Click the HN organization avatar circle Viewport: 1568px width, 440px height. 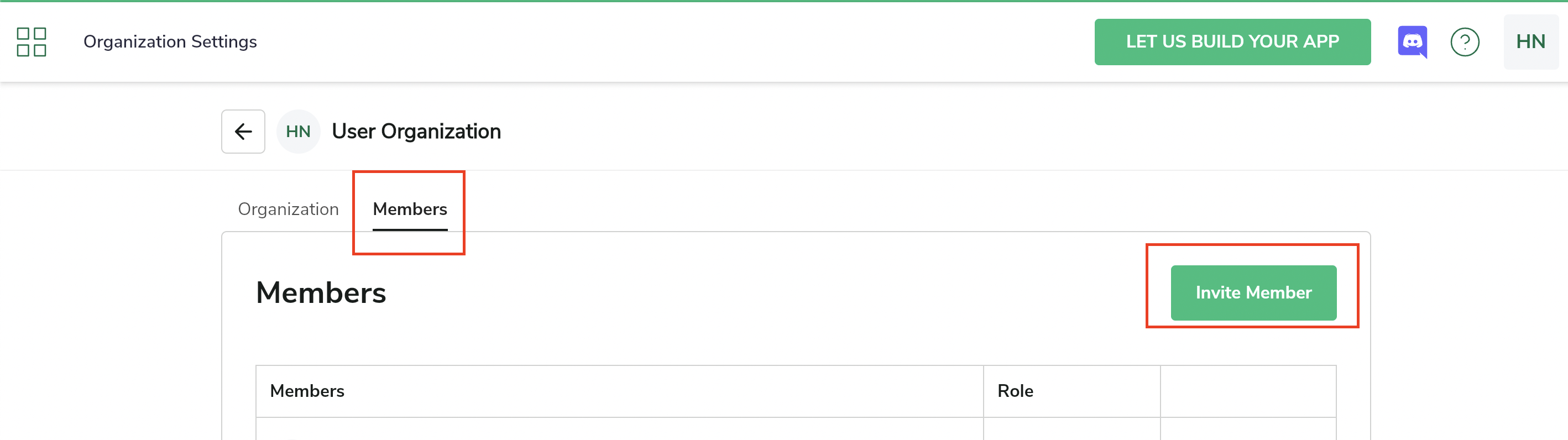click(298, 132)
